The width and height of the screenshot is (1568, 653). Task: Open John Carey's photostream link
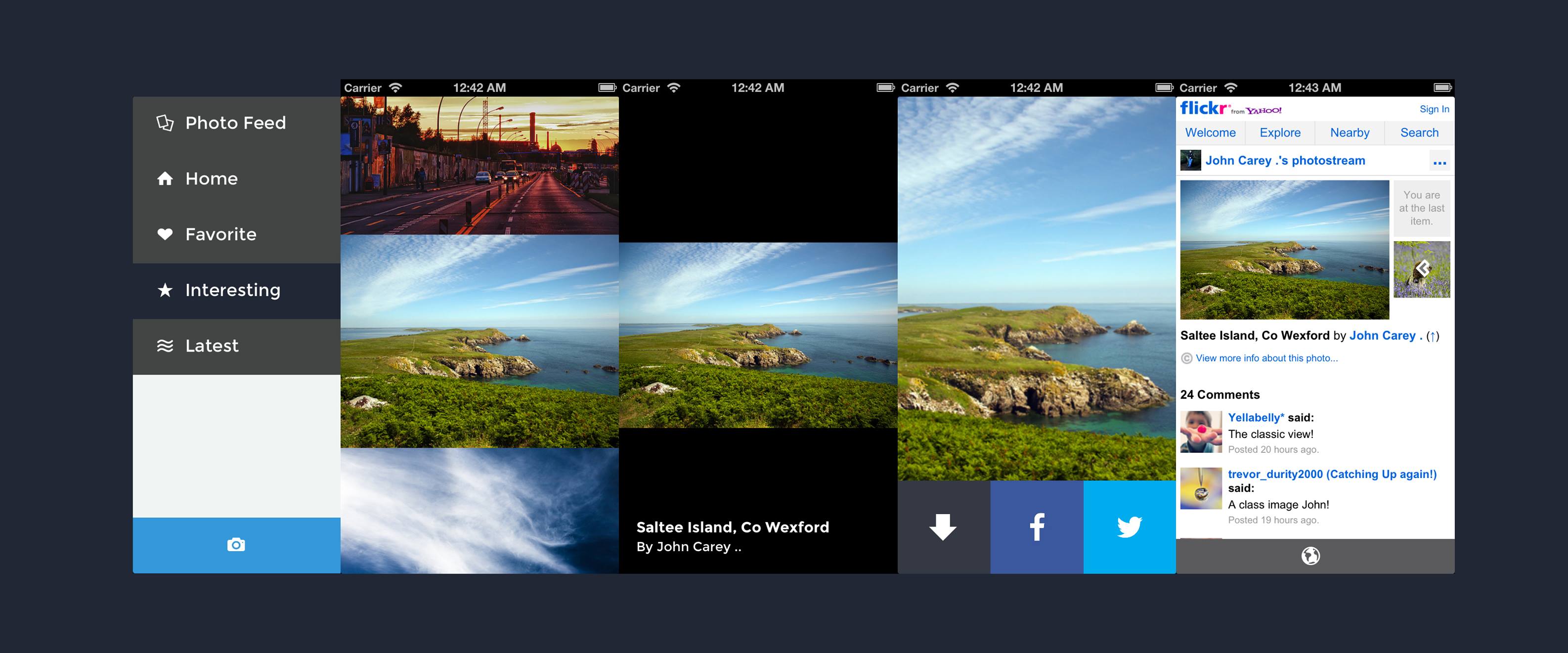click(1284, 161)
